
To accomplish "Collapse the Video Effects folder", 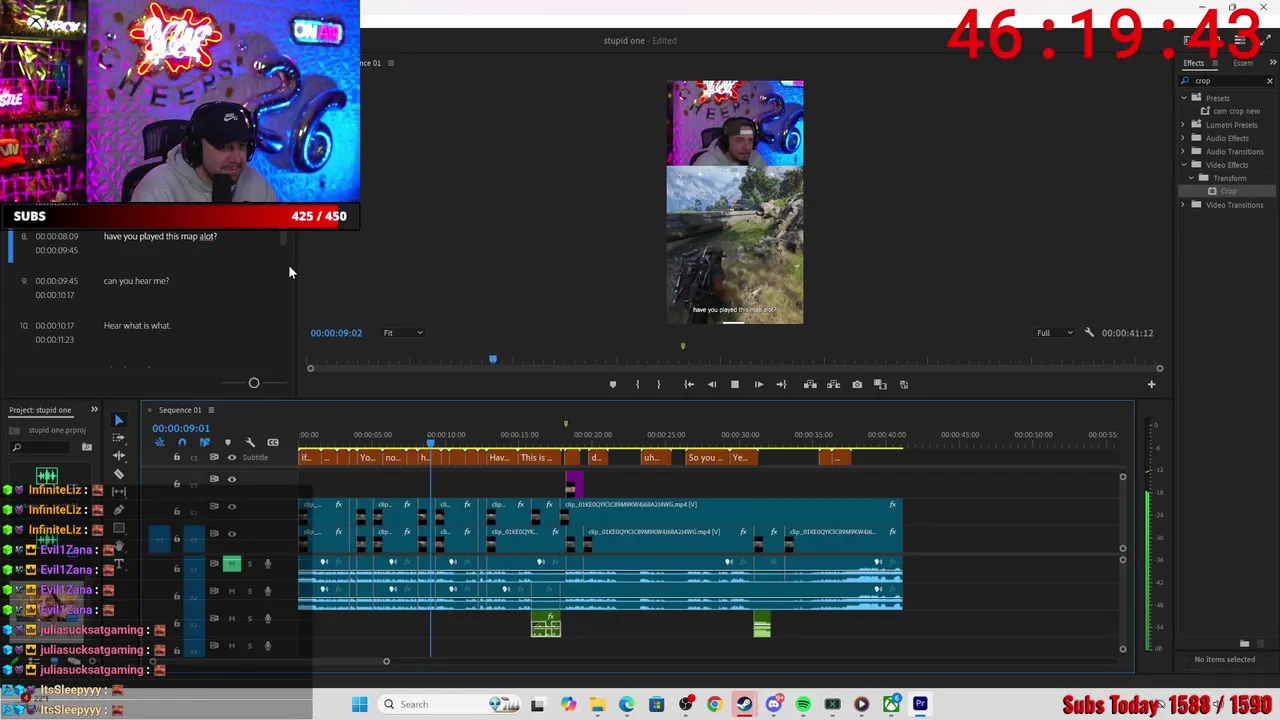I will (1184, 165).
